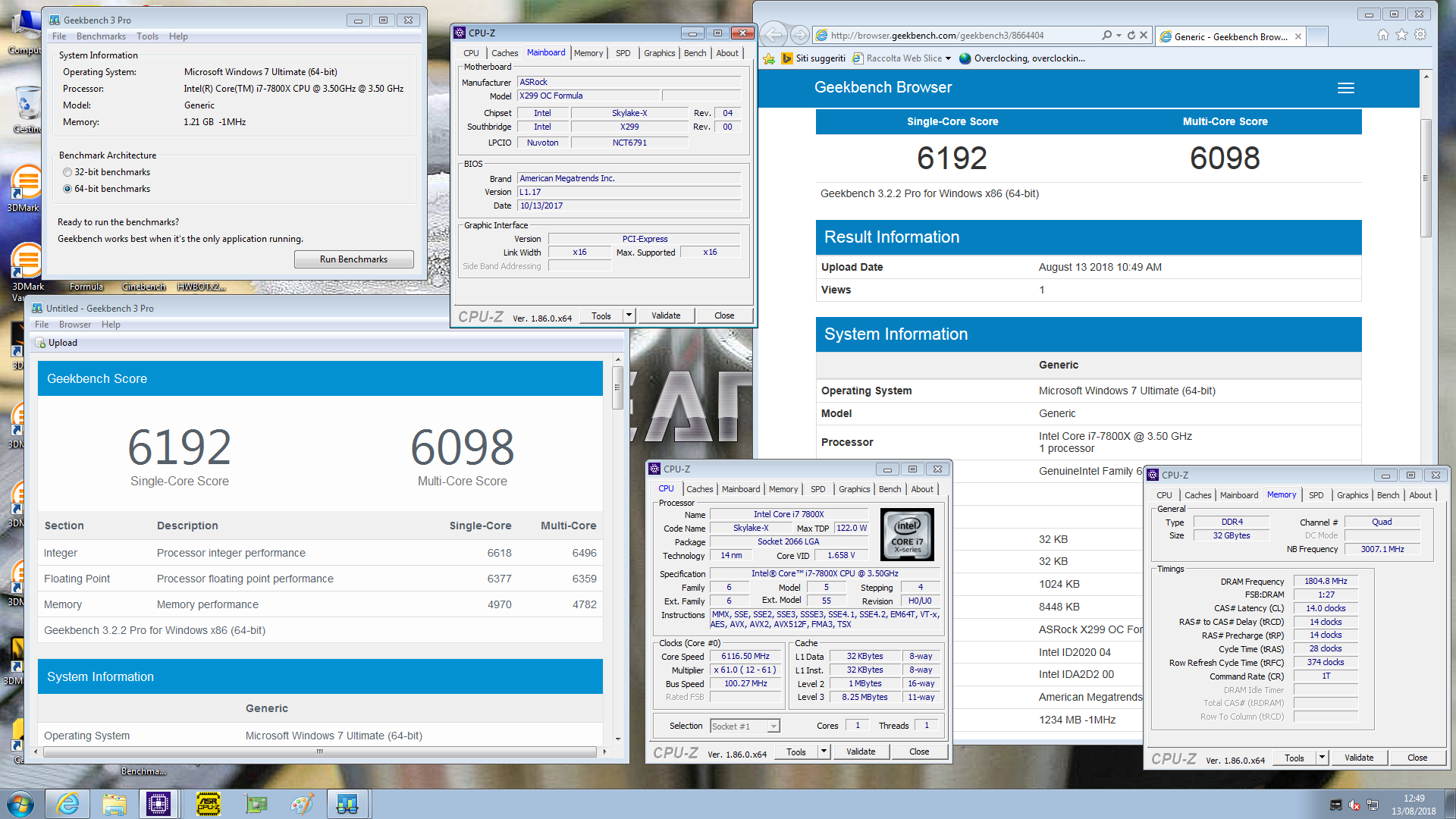1456x819 pixels.
Task: Open File Explorer from taskbar
Action: 115,804
